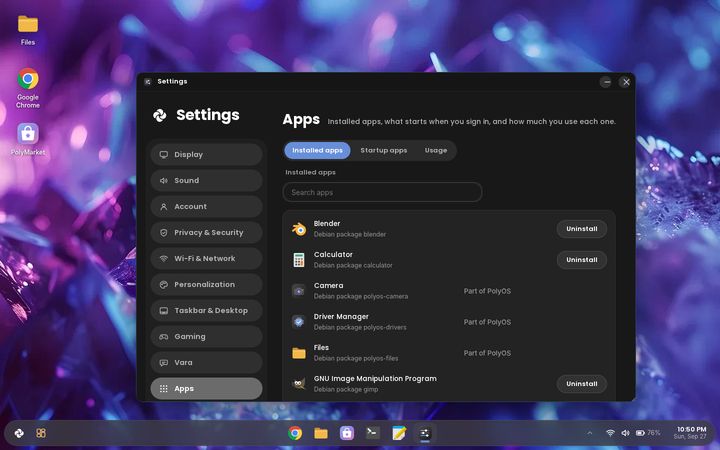This screenshot has width=720, height=450.
Task: Open Sound settings in sidebar
Action: [x=207, y=180]
